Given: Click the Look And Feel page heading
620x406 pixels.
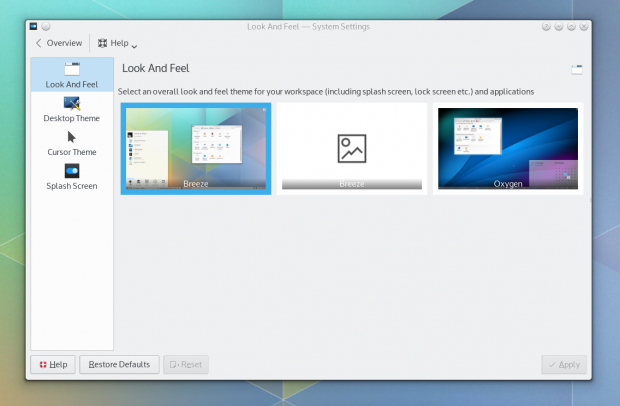Looking at the screenshot, I should pyautogui.click(x=155, y=68).
